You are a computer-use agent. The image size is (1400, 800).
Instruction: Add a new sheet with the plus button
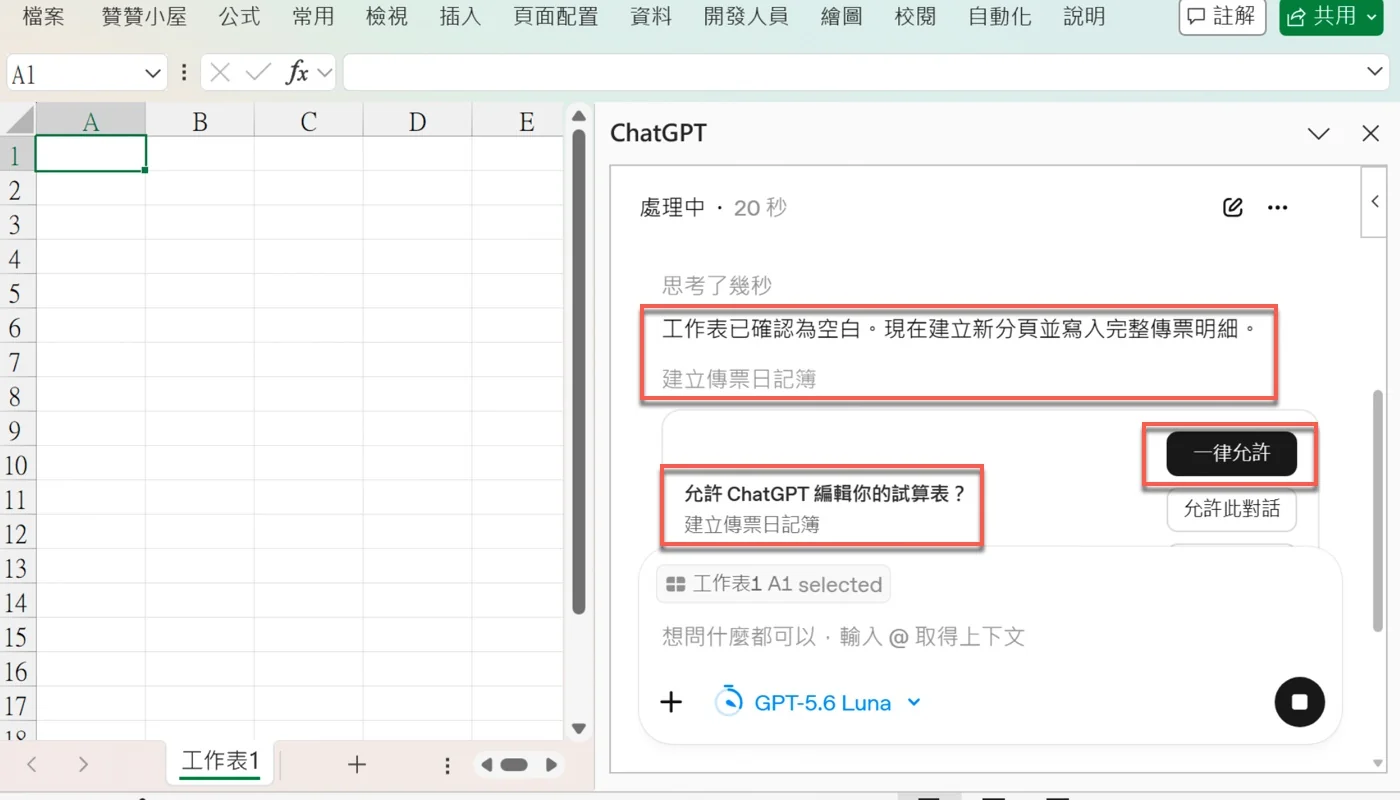pyautogui.click(x=357, y=765)
